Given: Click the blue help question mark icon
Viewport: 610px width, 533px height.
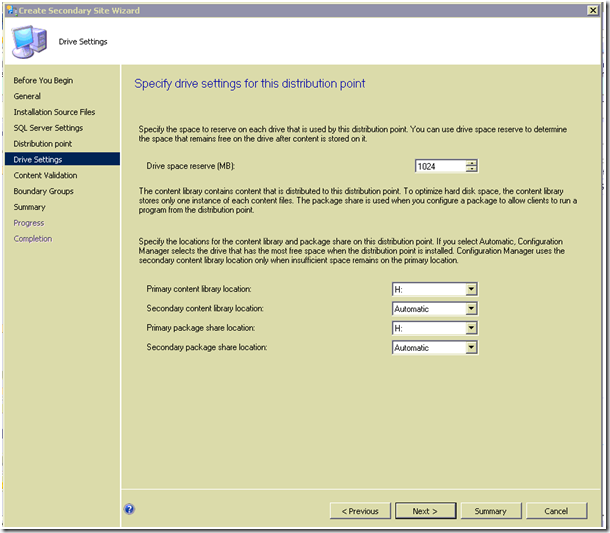Looking at the screenshot, I should [x=130, y=509].
